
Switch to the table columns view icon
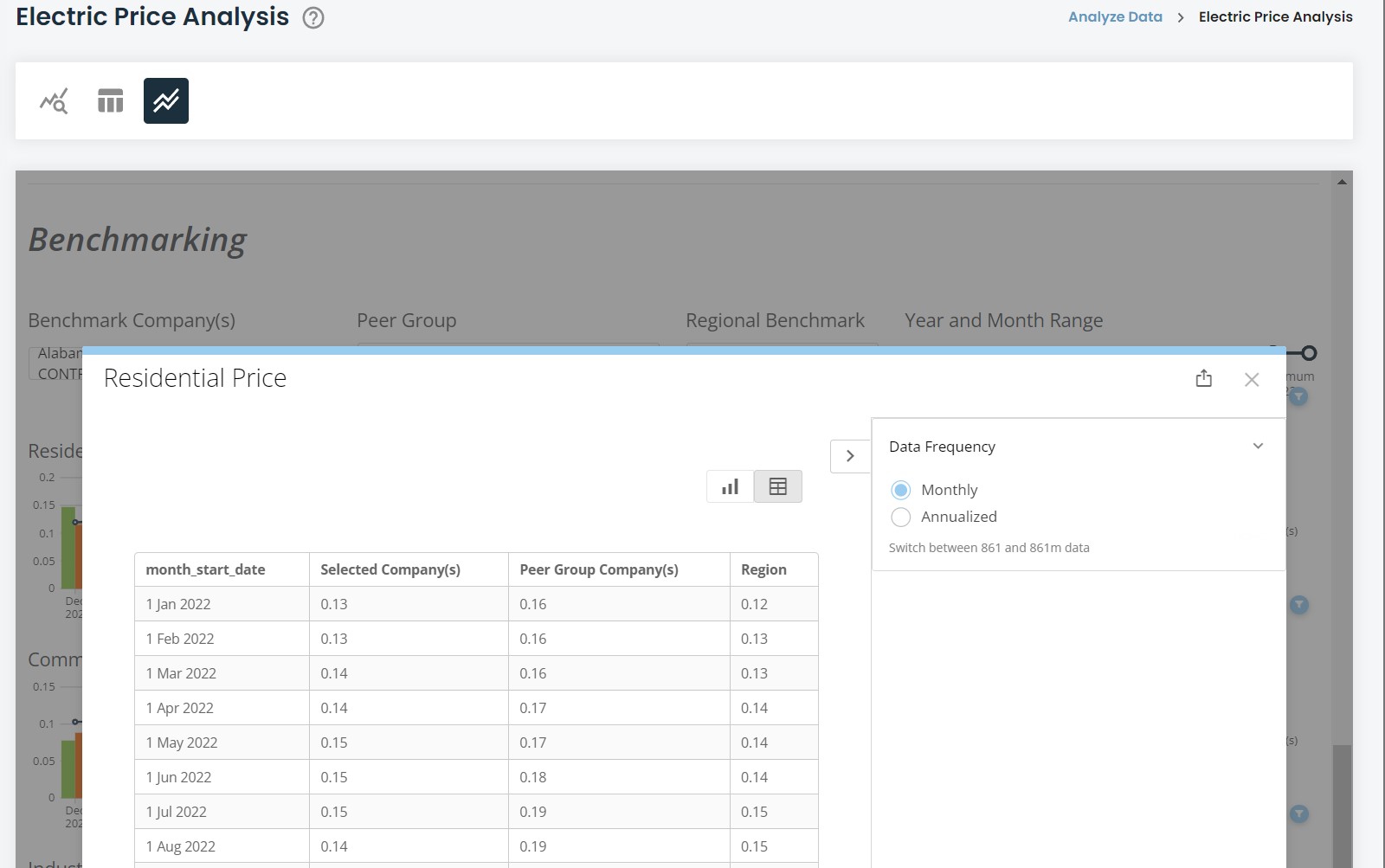[110, 101]
